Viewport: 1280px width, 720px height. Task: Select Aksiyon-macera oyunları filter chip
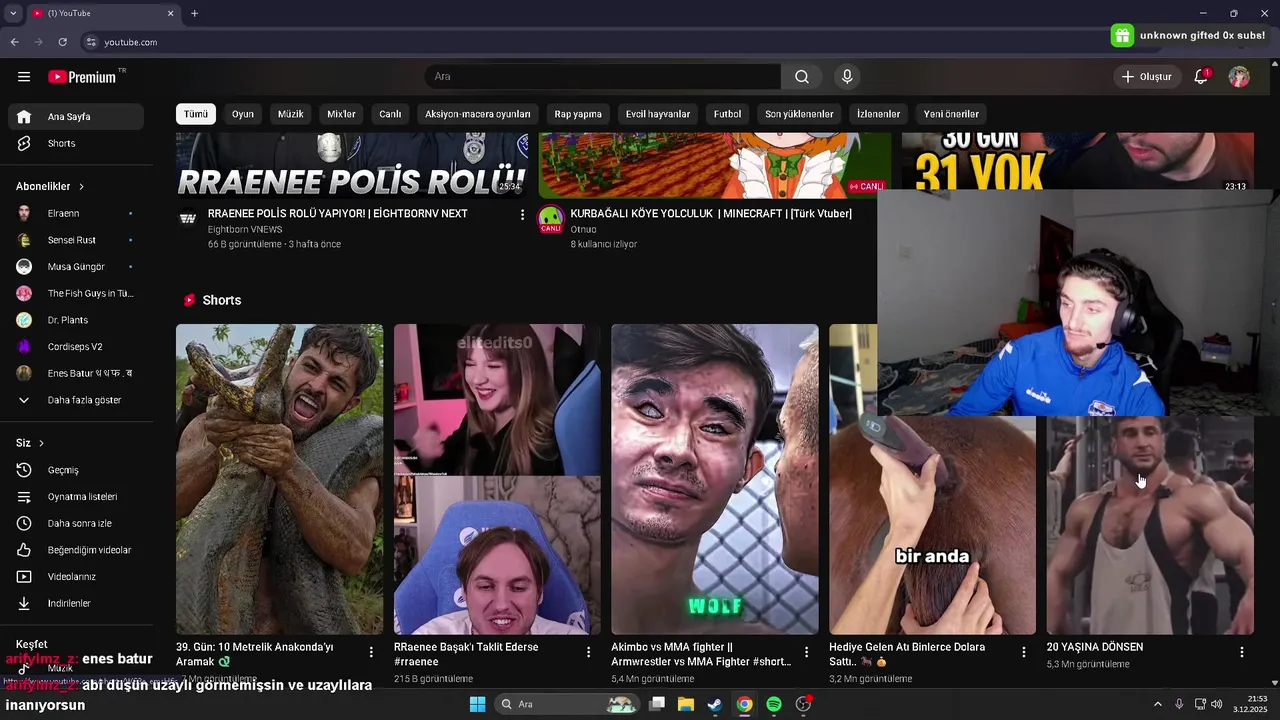point(478,114)
